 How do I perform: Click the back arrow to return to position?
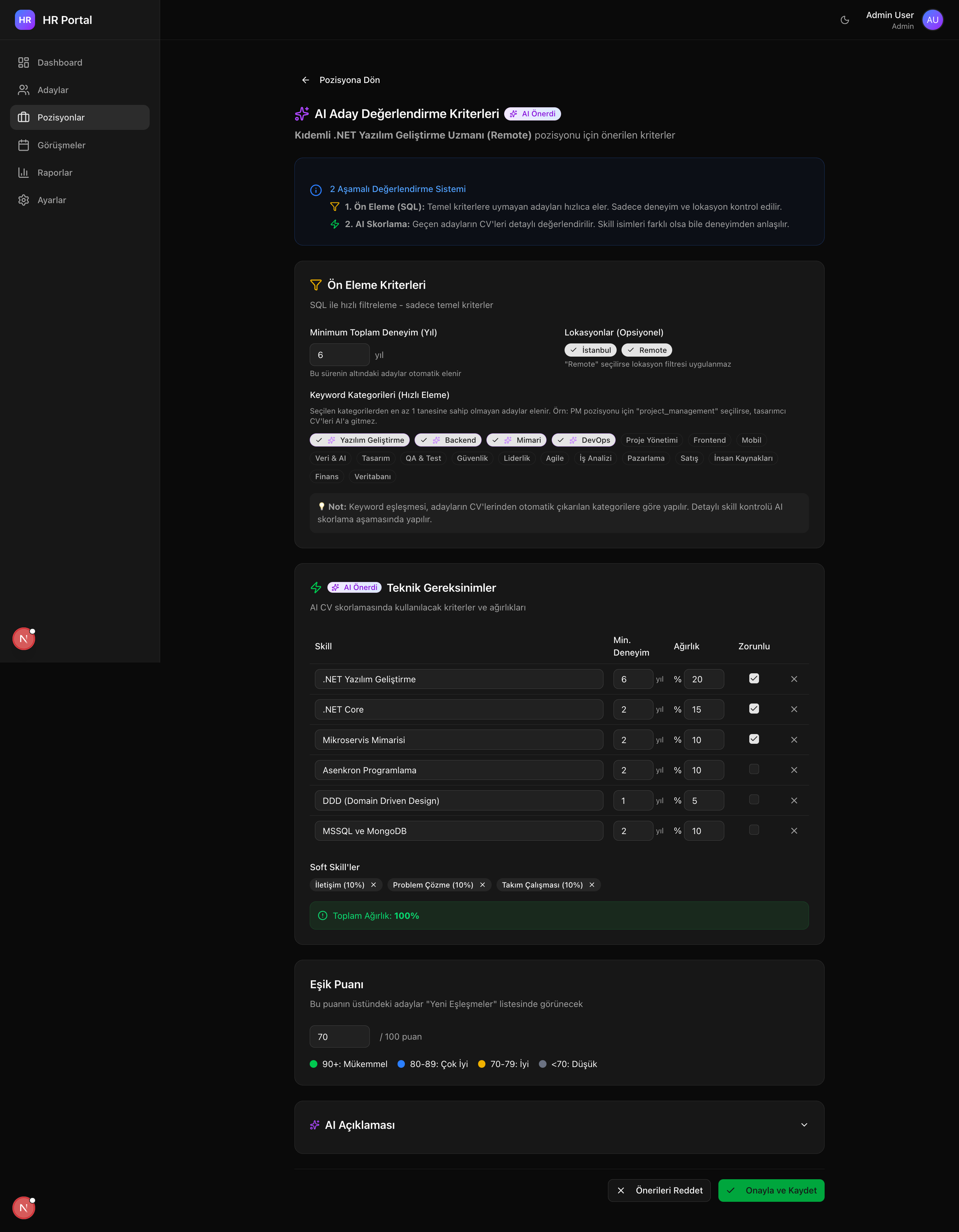pos(305,80)
